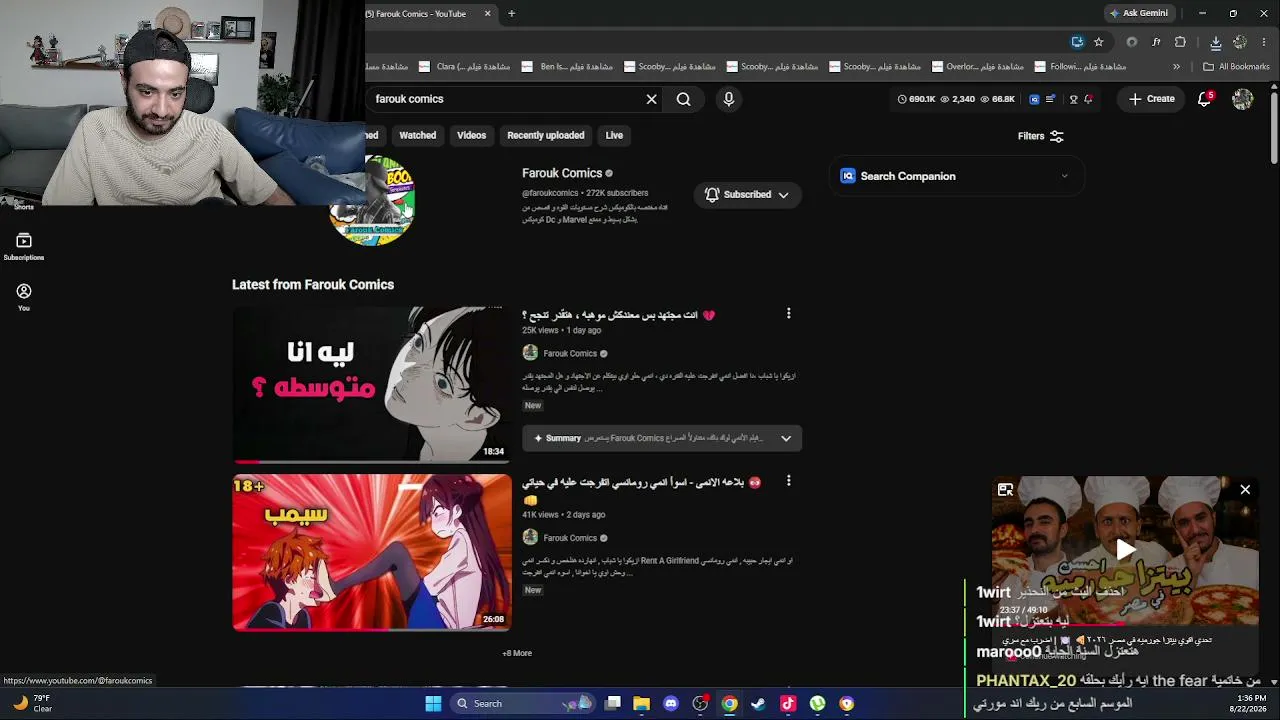This screenshot has width=1280, height=720.
Task: Play the miniplayer video
Action: click(1126, 549)
